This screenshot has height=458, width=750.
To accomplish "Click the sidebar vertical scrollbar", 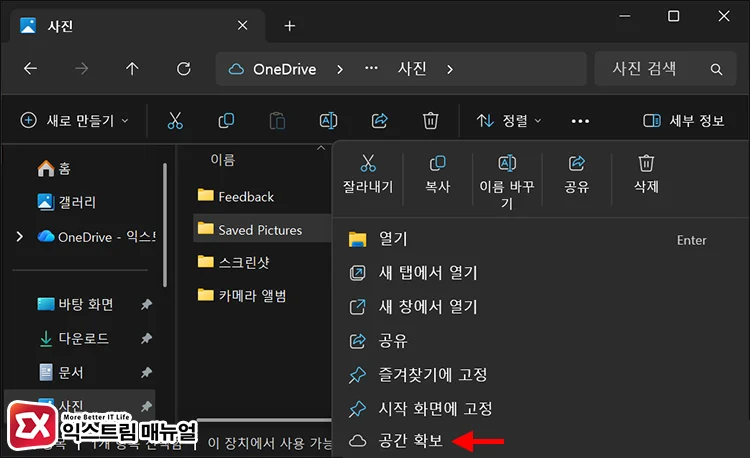I will tap(165, 225).
